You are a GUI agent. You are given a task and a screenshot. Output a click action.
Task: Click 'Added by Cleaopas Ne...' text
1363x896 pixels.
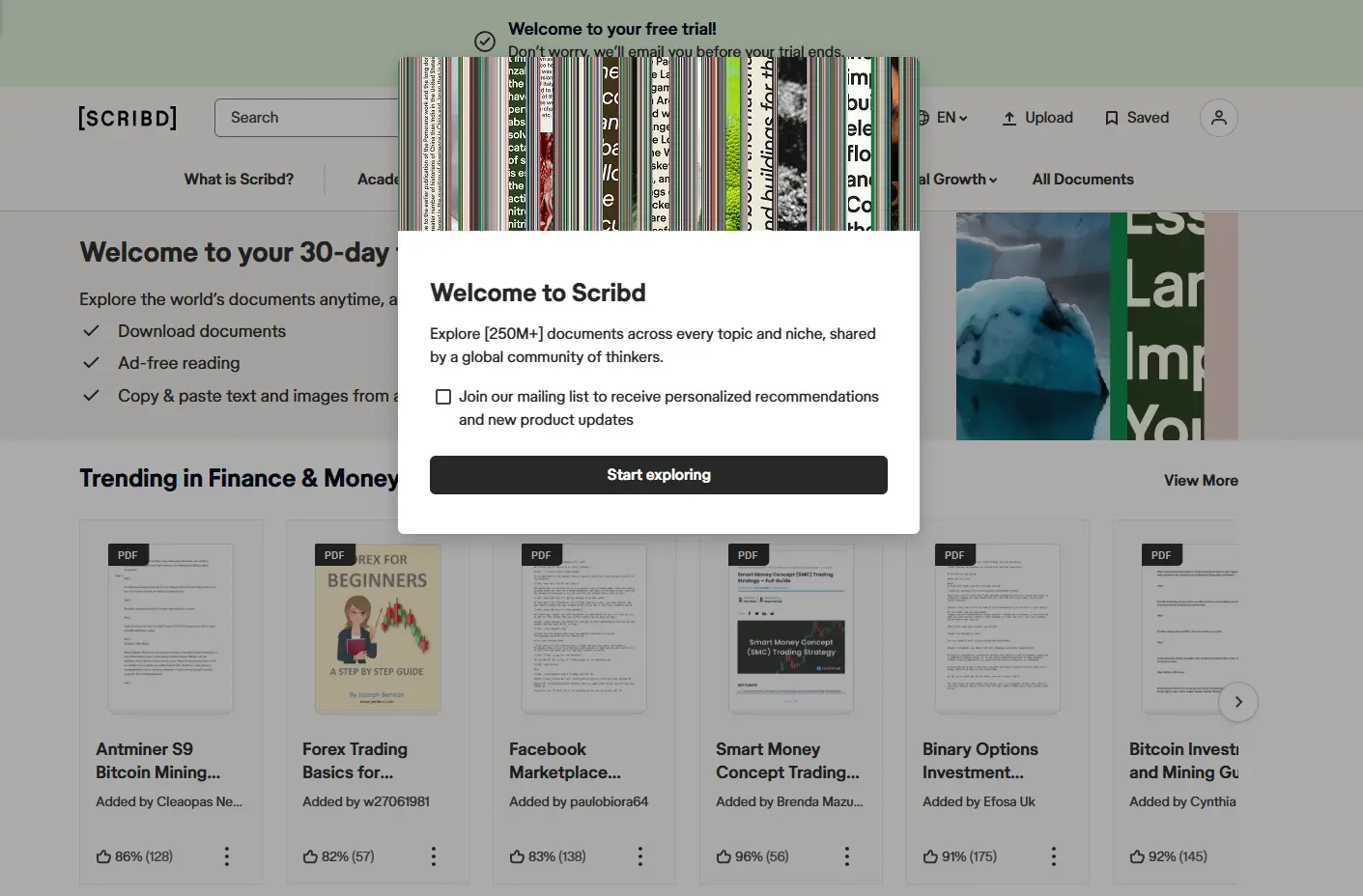(x=169, y=801)
